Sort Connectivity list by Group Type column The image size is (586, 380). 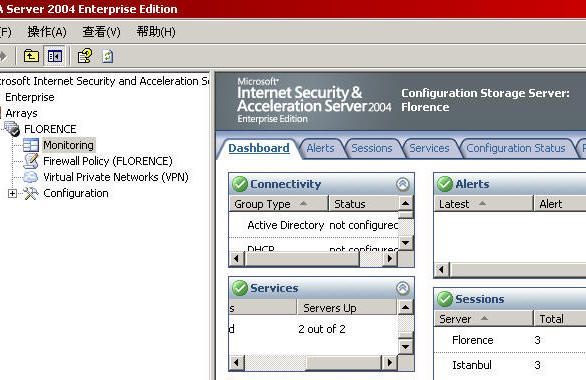tap(278, 204)
